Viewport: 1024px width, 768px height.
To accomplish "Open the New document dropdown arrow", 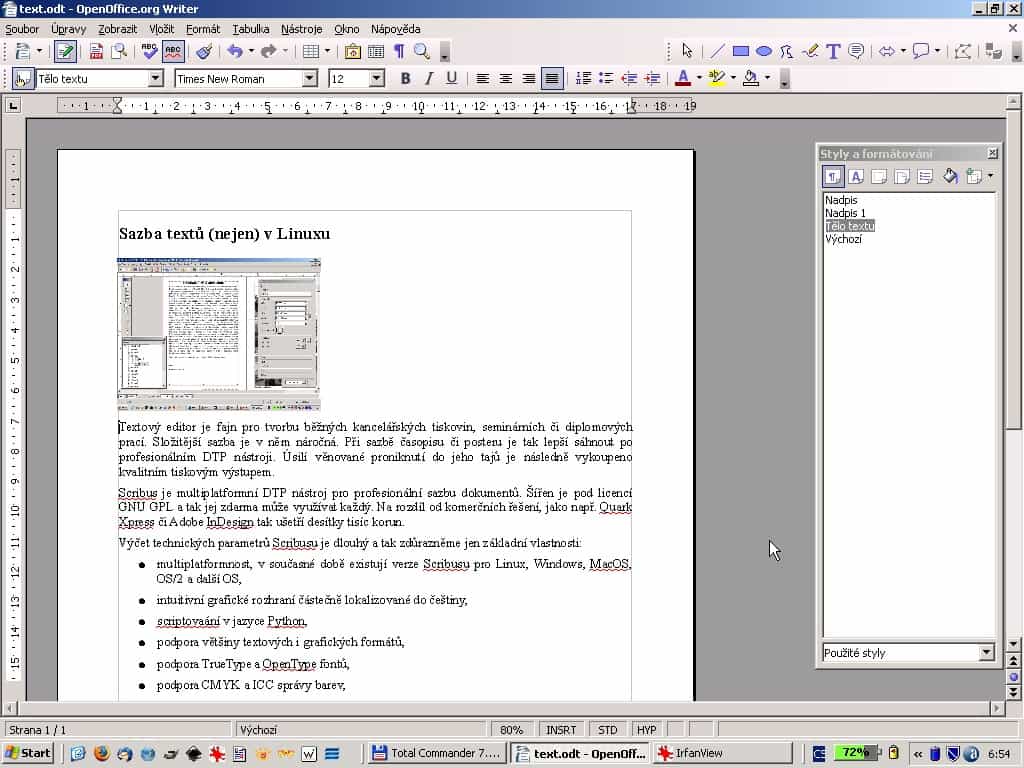I will click(39, 52).
